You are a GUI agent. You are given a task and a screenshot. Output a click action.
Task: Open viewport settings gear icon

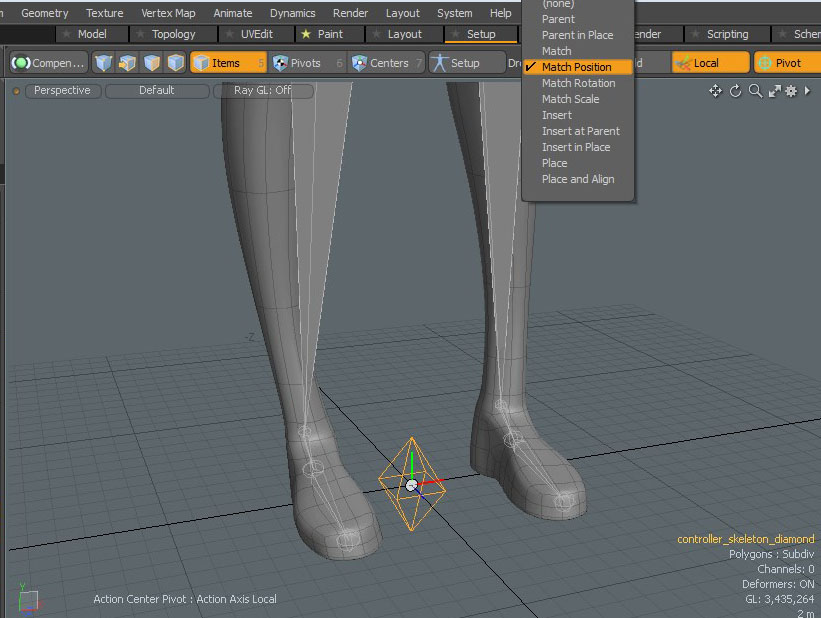[x=791, y=91]
